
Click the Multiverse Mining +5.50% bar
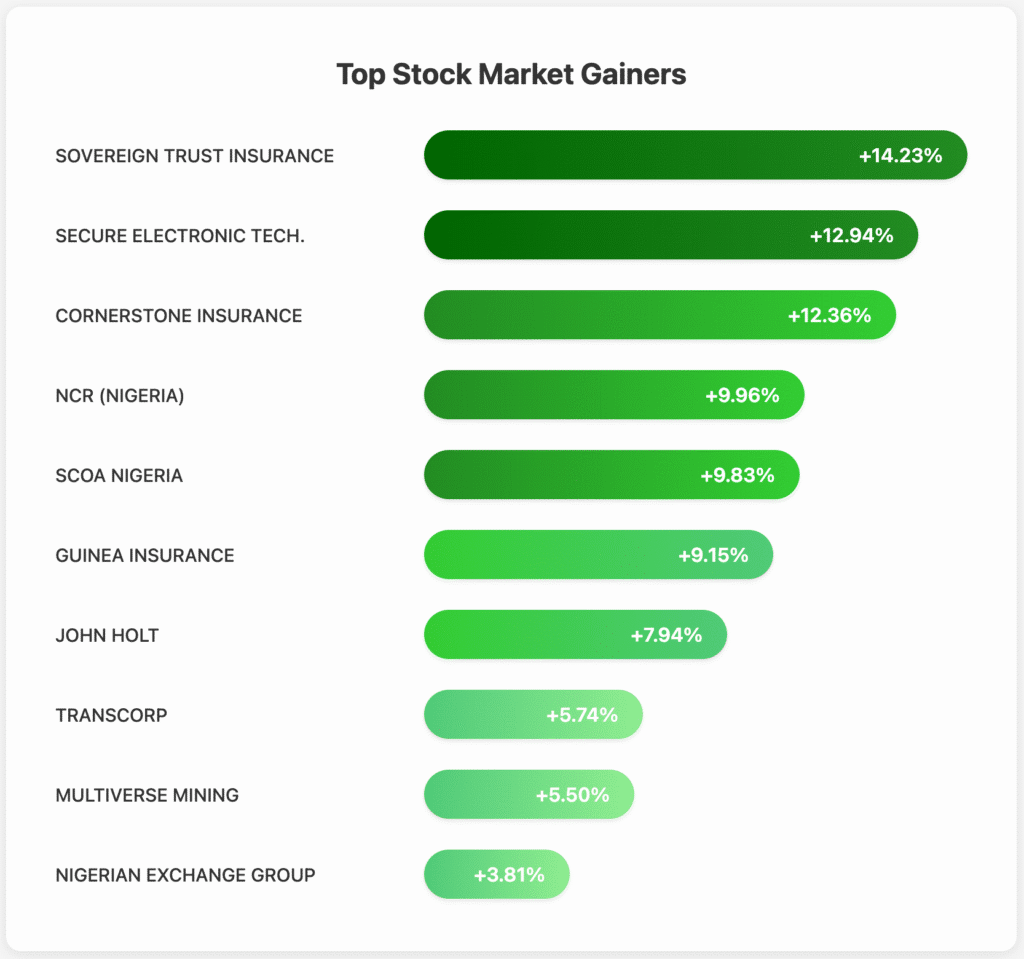pos(529,794)
